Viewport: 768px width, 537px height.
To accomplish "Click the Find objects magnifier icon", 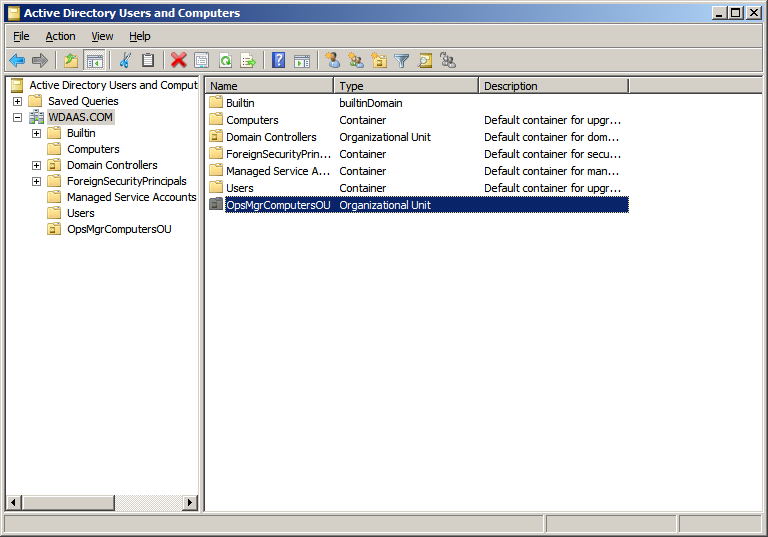I will [x=425, y=61].
